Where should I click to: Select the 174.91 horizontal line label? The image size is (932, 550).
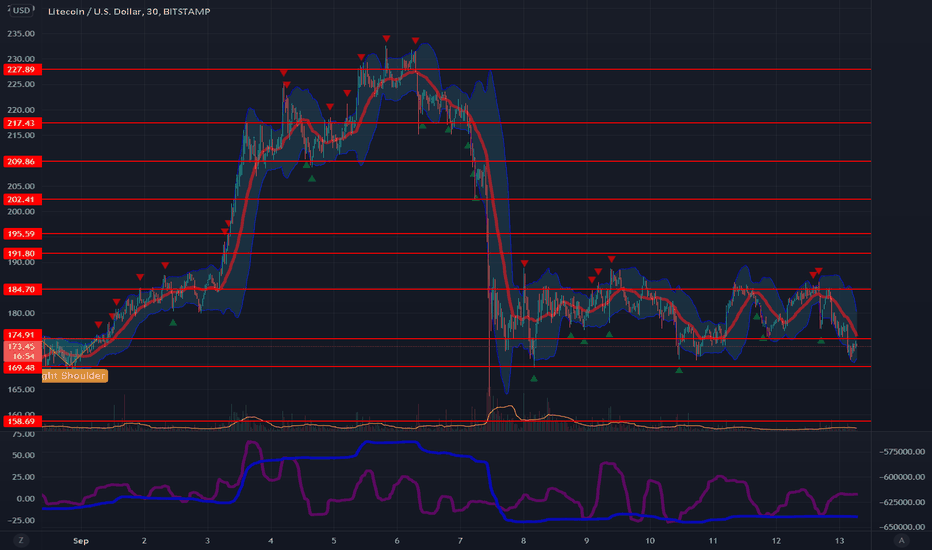[x=21, y=335]
